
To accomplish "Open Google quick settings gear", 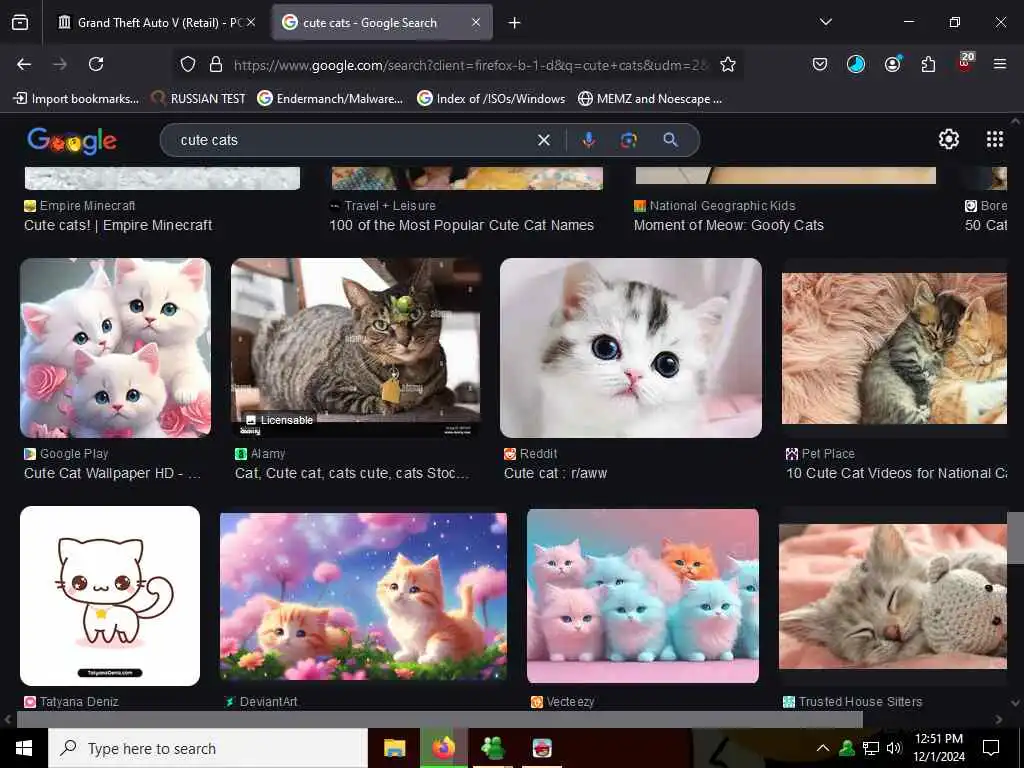I will click(x=948, y=139).
